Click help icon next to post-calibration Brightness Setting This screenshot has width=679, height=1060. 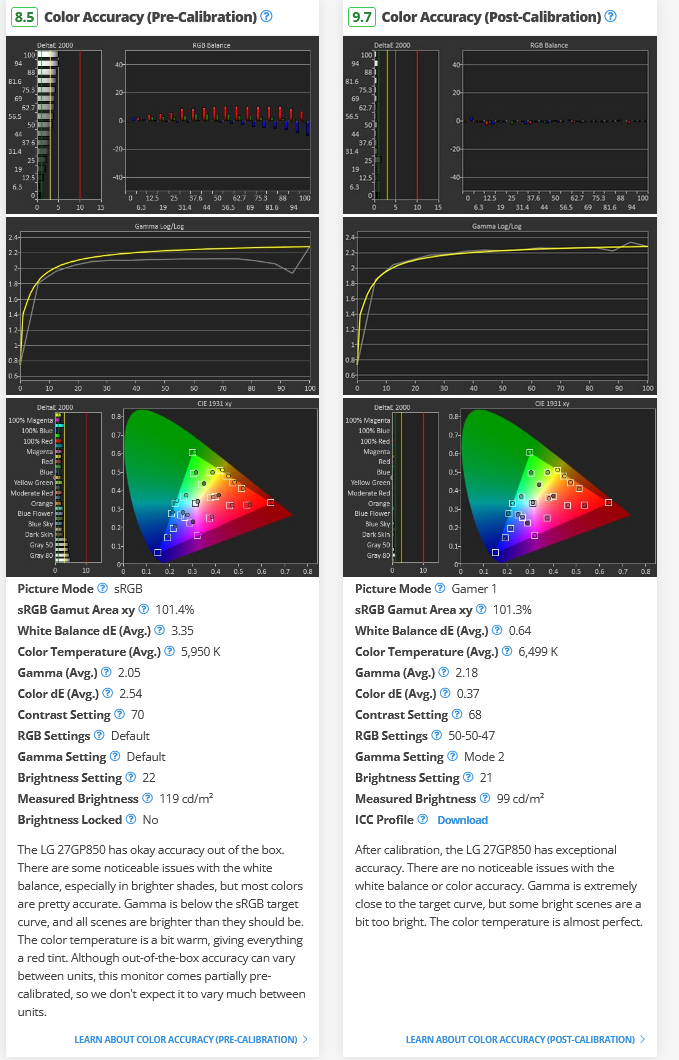(468, 777)
